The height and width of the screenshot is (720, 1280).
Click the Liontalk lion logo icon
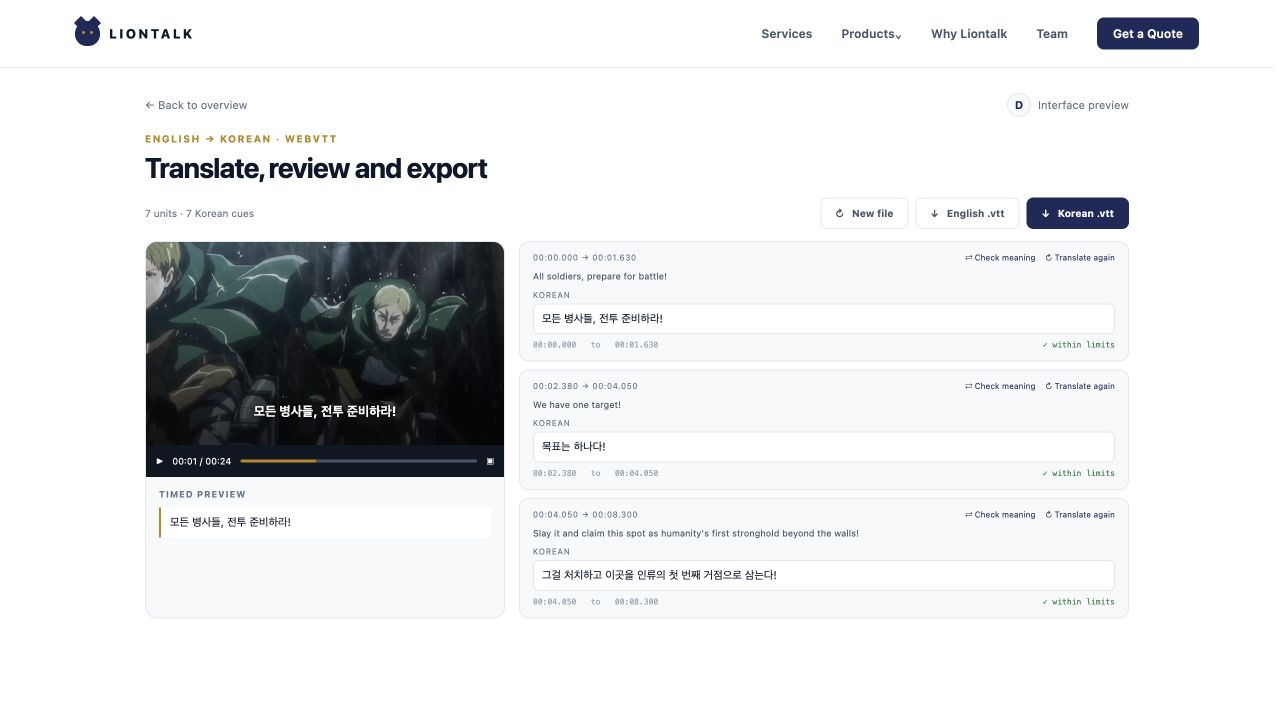click(x=87, y=32)
